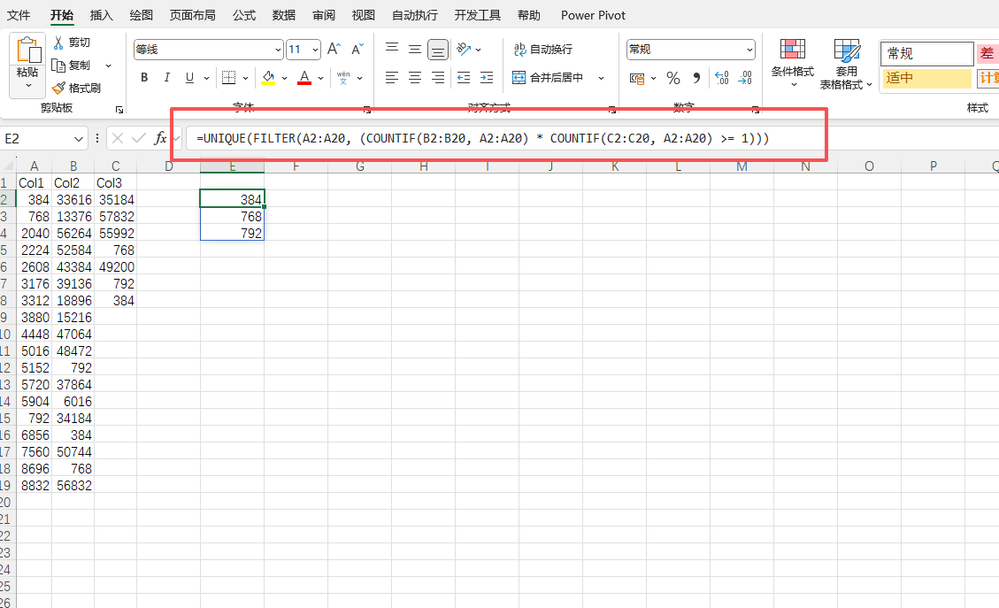Open 套用表格格式 table formats
The image size is (999, 608).
845,64
